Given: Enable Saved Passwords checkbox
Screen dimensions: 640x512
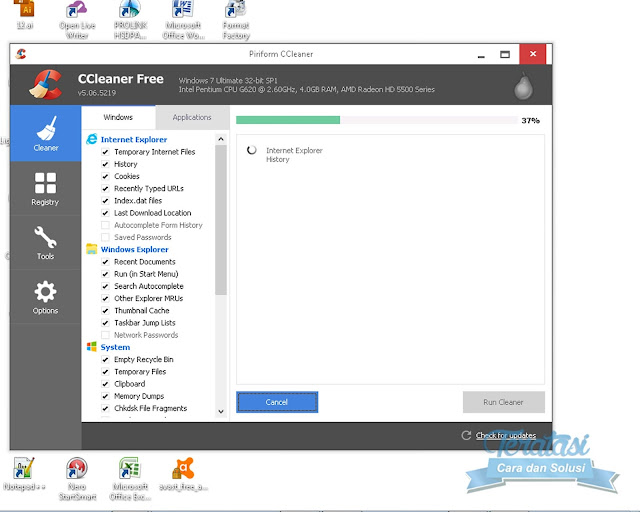Looking at the screenshot, I should click(x=105, y=237).
